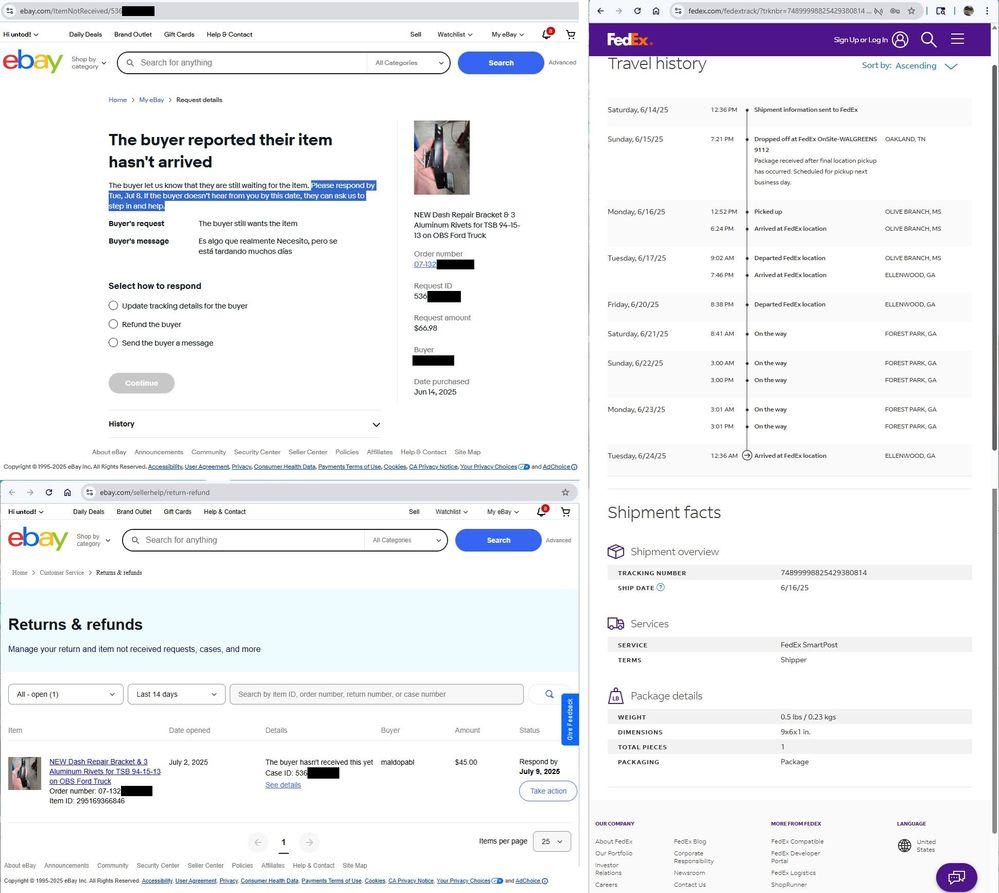Open FedEx hamburger menu
The image size is (999, 893).
pos(958,39)
